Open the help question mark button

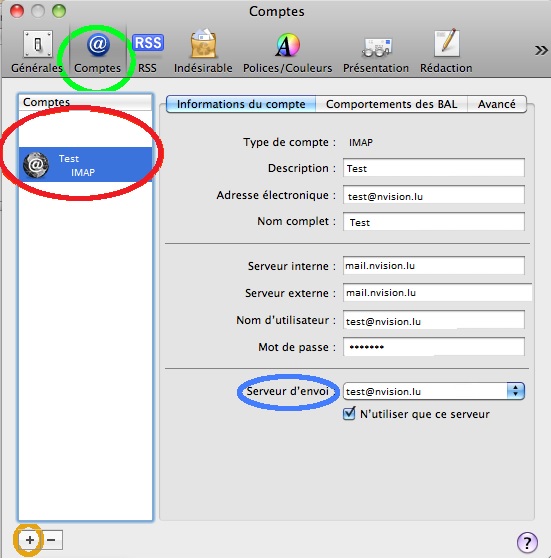coord(527,542)
